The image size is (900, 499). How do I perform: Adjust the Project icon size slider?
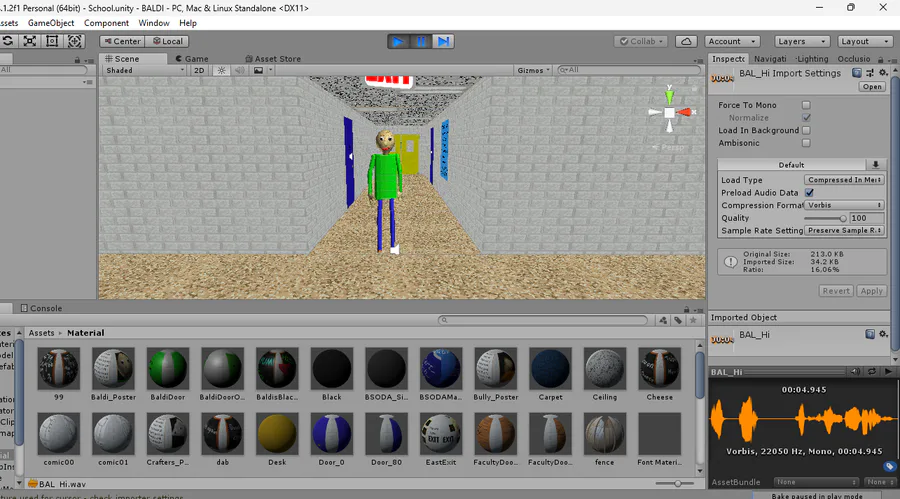675,483
